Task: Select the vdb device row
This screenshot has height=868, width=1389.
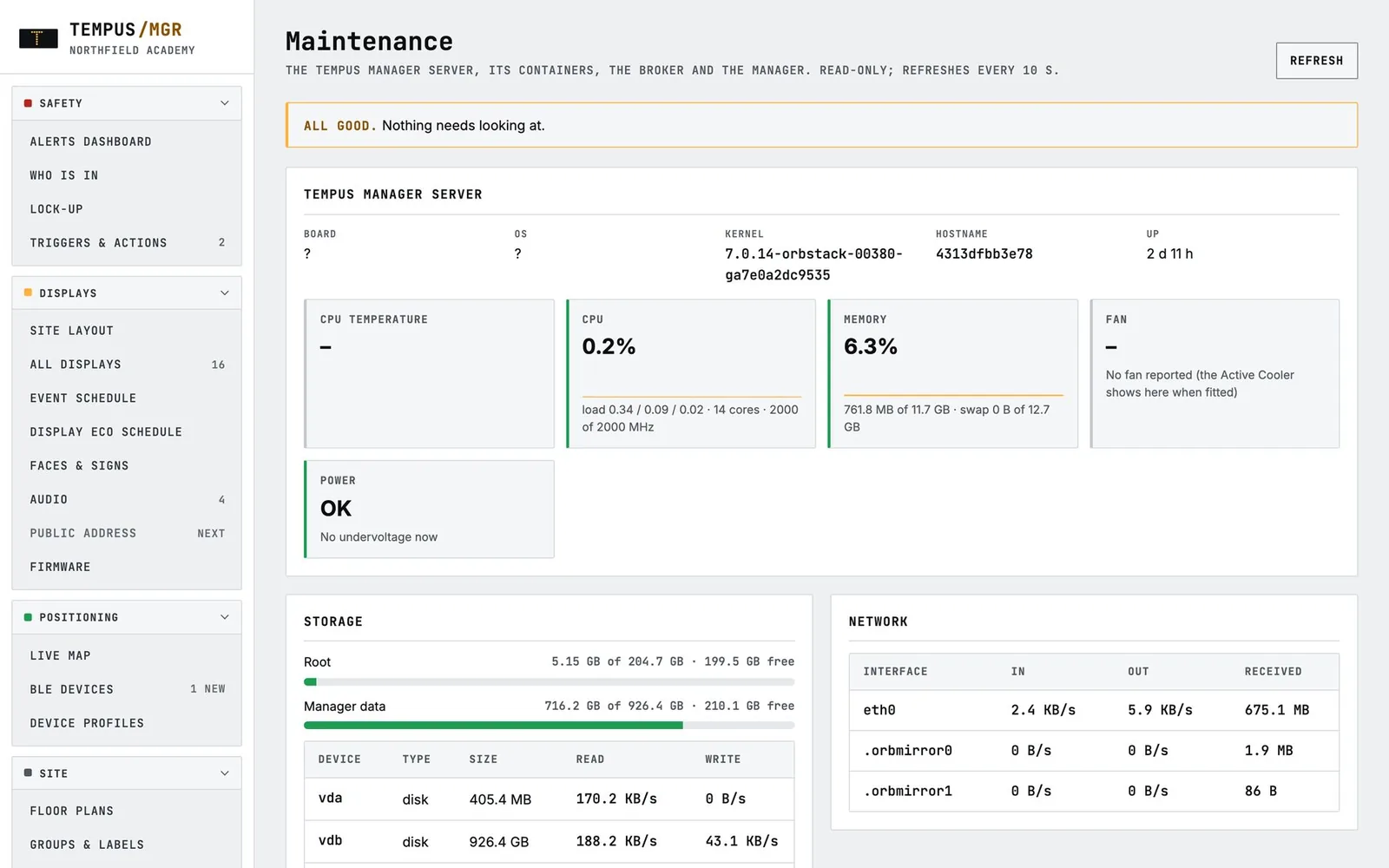Action: pos(549,841)
